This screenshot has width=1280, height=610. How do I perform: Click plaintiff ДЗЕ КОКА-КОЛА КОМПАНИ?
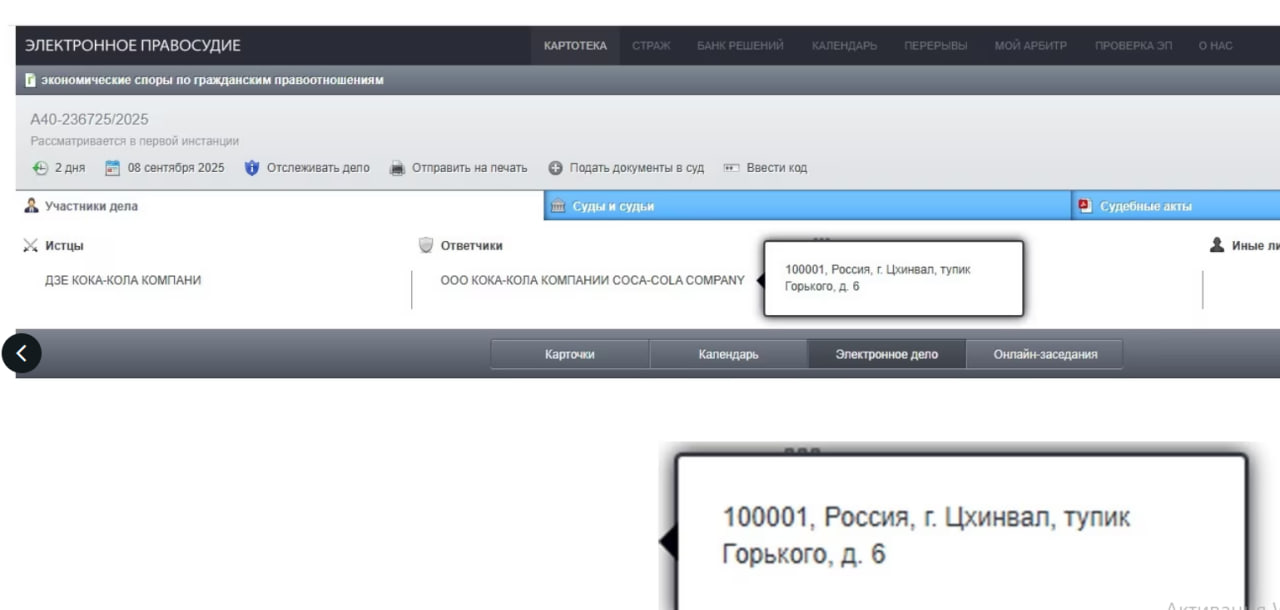(123, 281)
